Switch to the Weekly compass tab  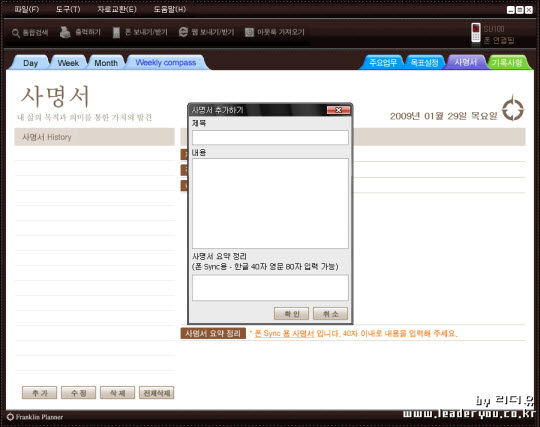[166, 63]
